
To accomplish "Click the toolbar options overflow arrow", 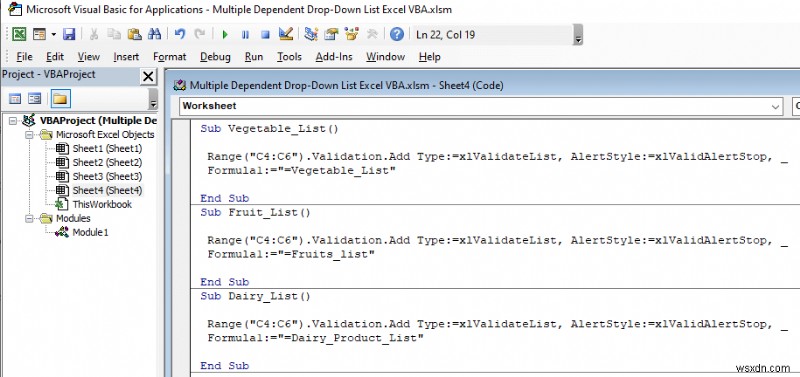I will tap(578, 35).
